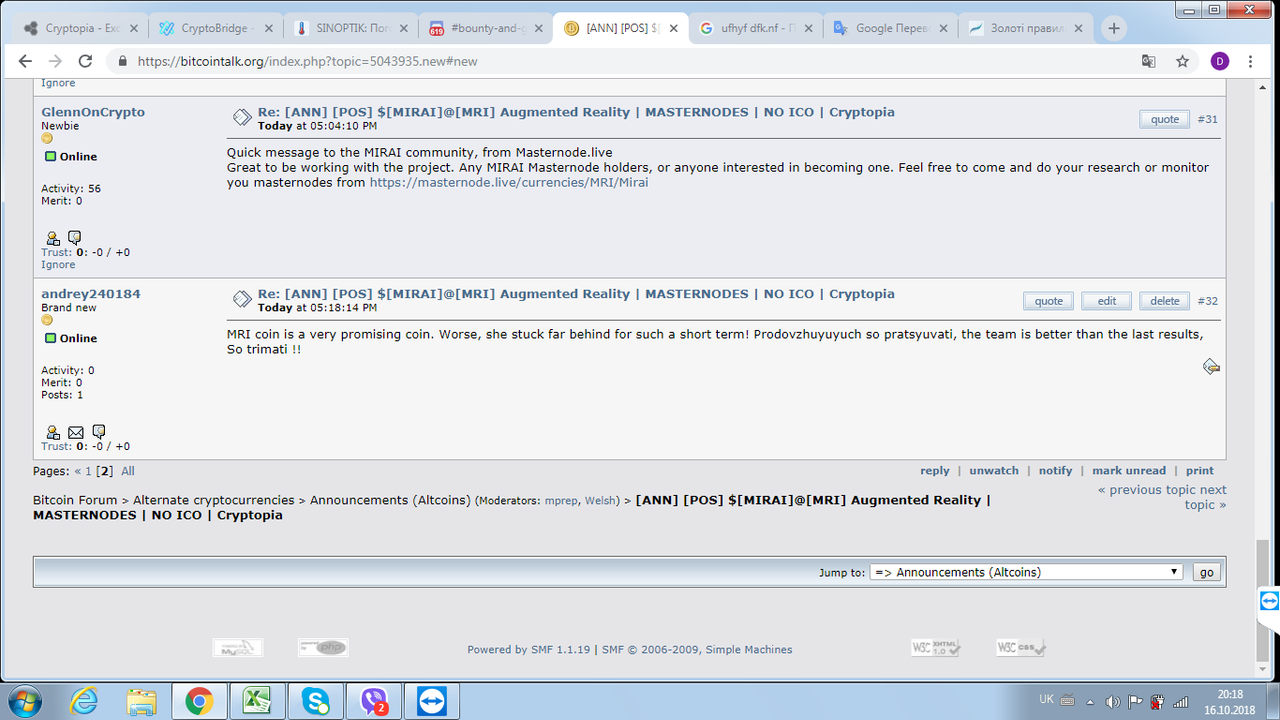Click the Valid XHTML 1.0 badge
Image resolution: width=1280 pixels, height=720 pixels.
pyautogui.click(x=936, y=648)
